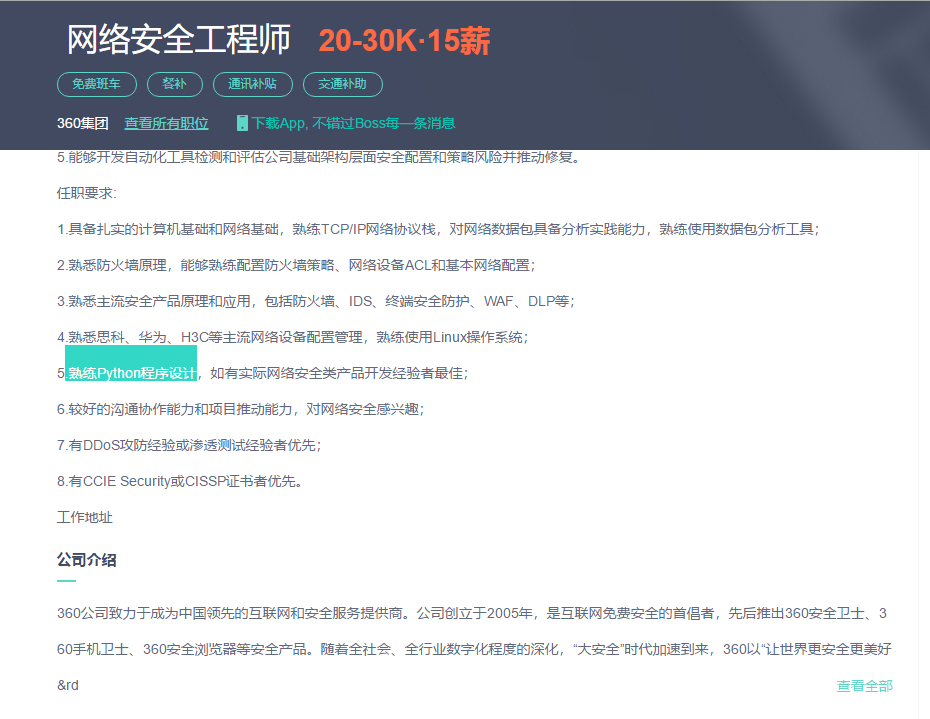Select the 公司介绍 section heading

(86, 559)
